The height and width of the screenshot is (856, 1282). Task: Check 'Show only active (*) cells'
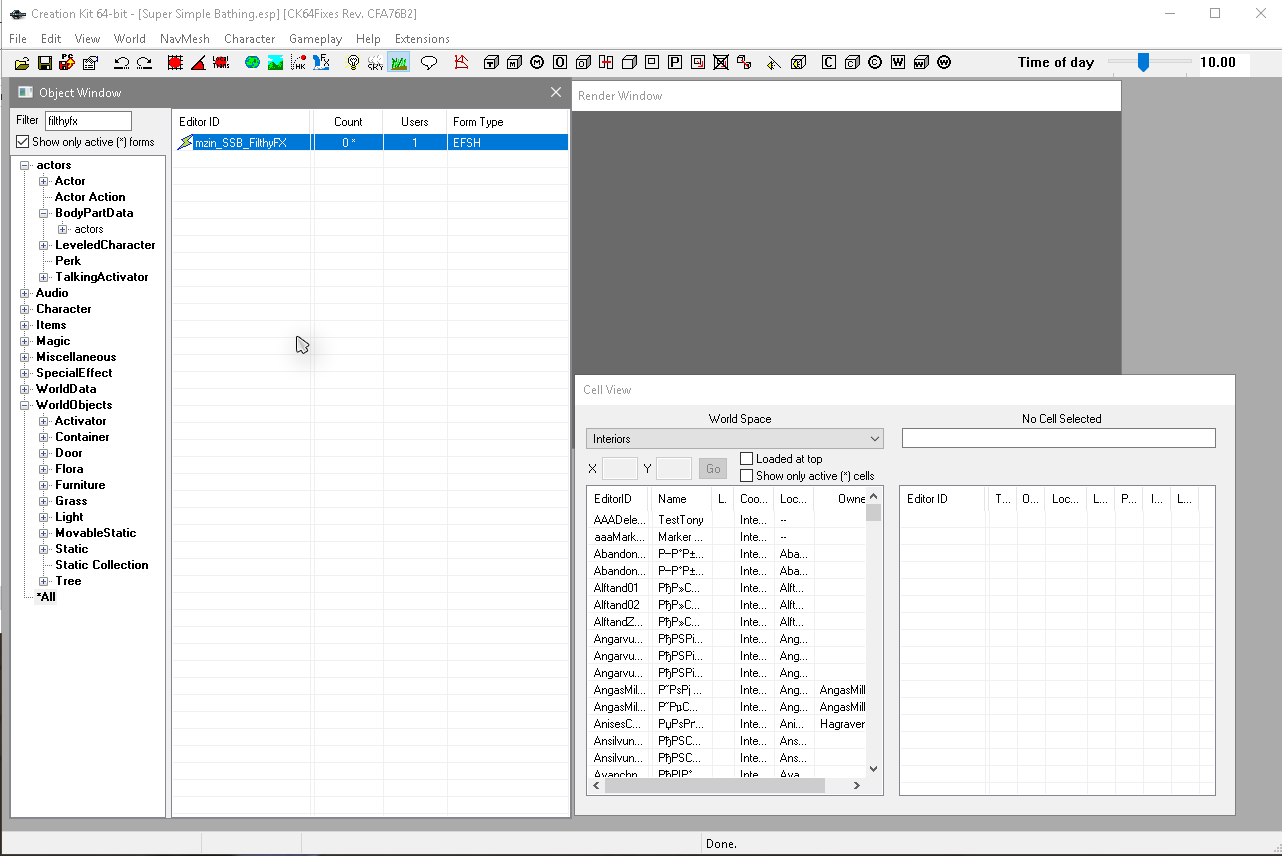click(x=746, y=476)
